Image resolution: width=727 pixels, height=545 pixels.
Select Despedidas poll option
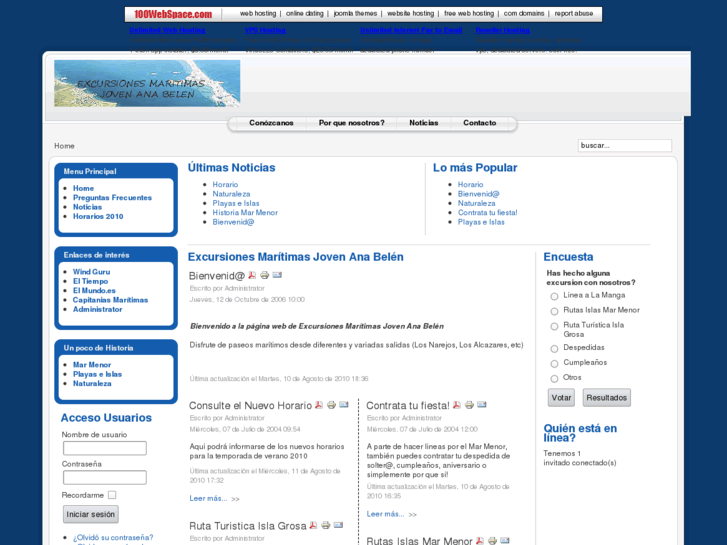tap(554, 348)
